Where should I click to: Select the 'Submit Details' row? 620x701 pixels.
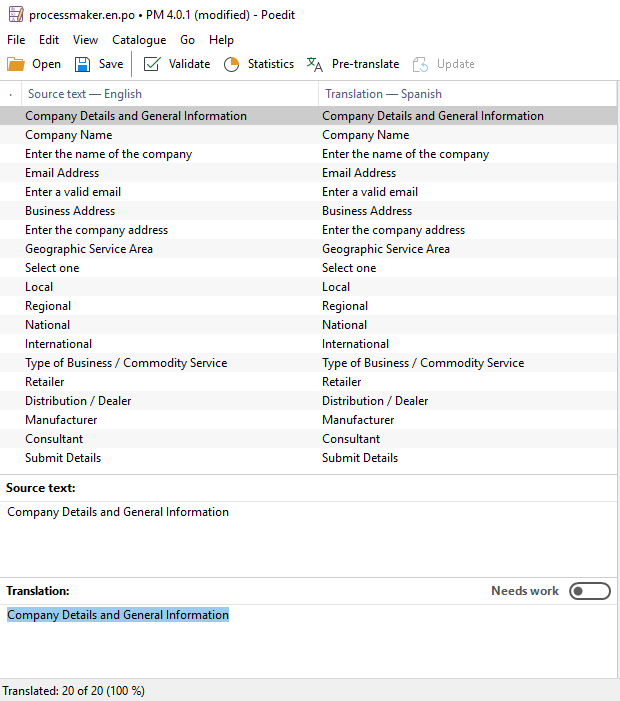click(63, 458)
